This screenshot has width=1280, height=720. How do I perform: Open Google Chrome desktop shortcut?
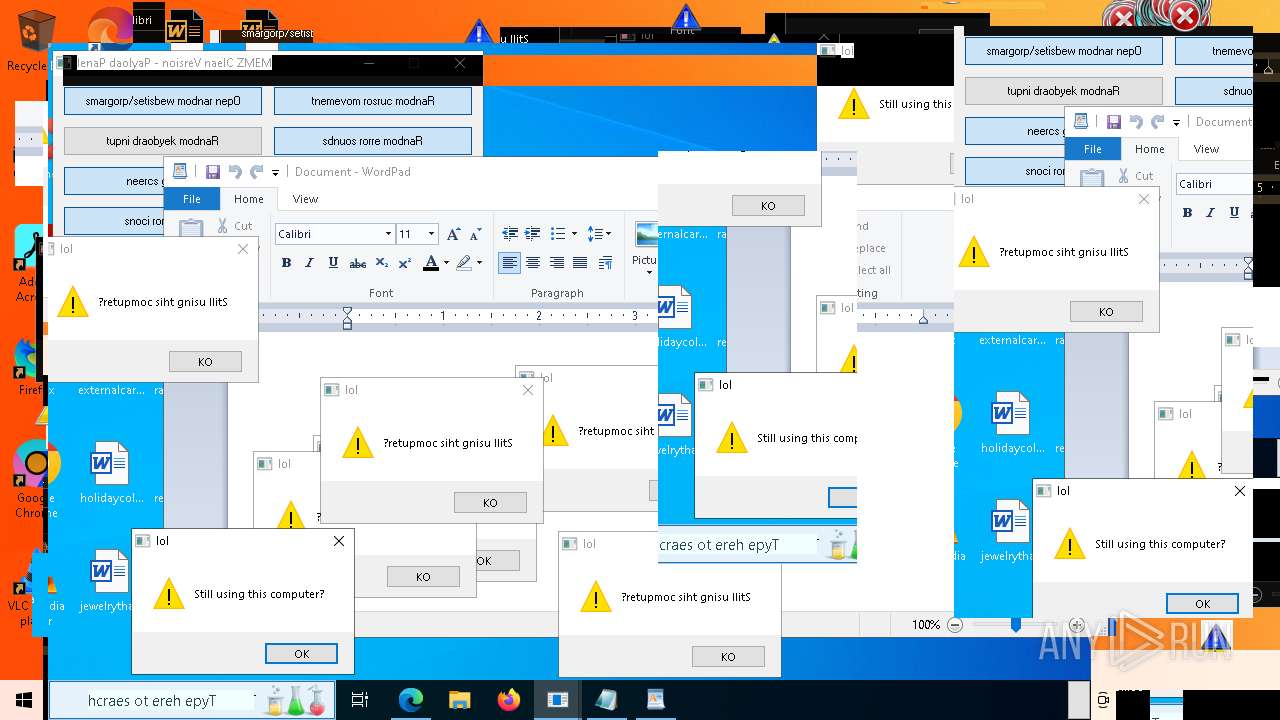[36, 480]
